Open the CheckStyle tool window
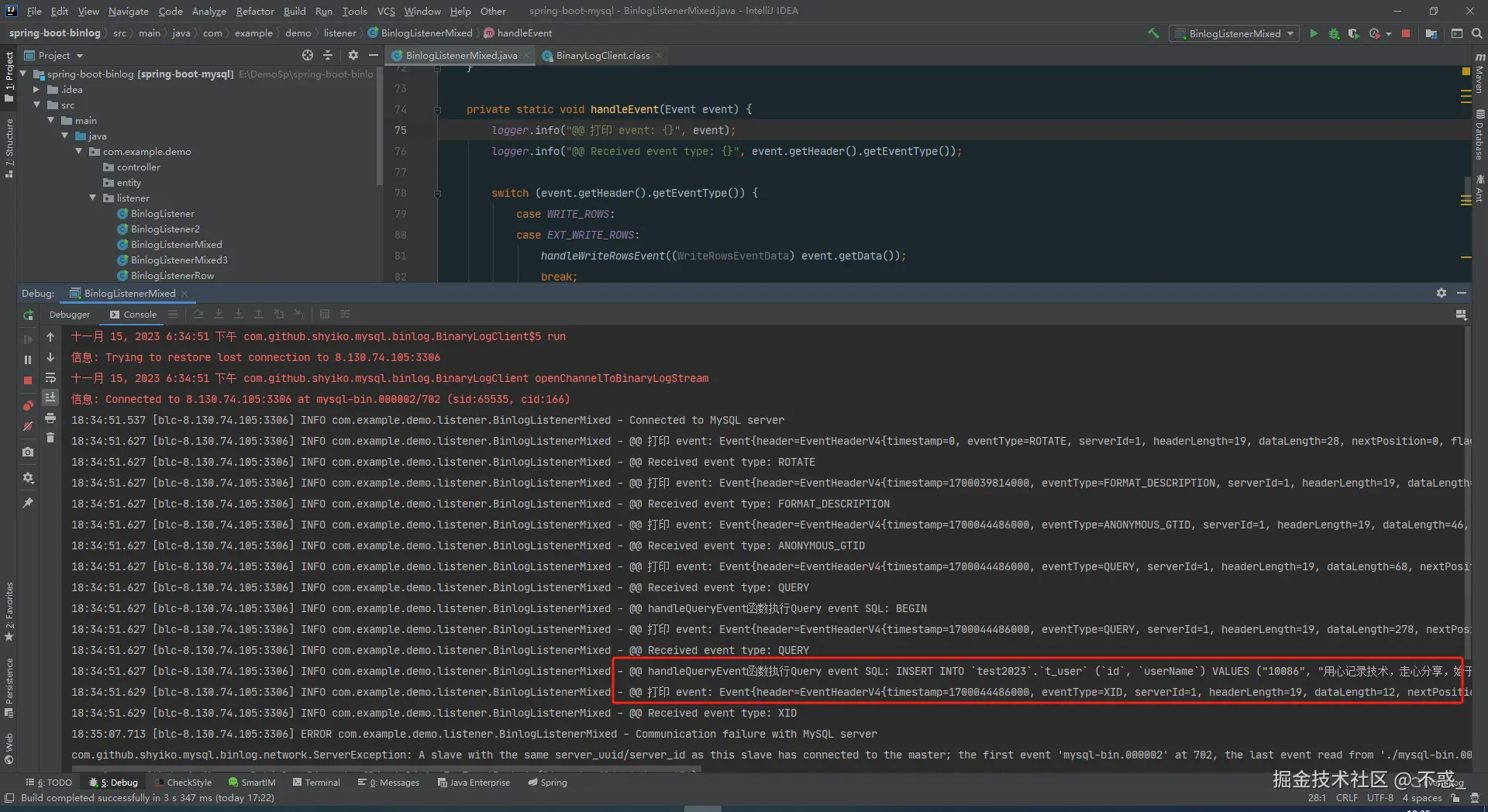The height and width of the screenshot is (812, 1488). (183, 783)
